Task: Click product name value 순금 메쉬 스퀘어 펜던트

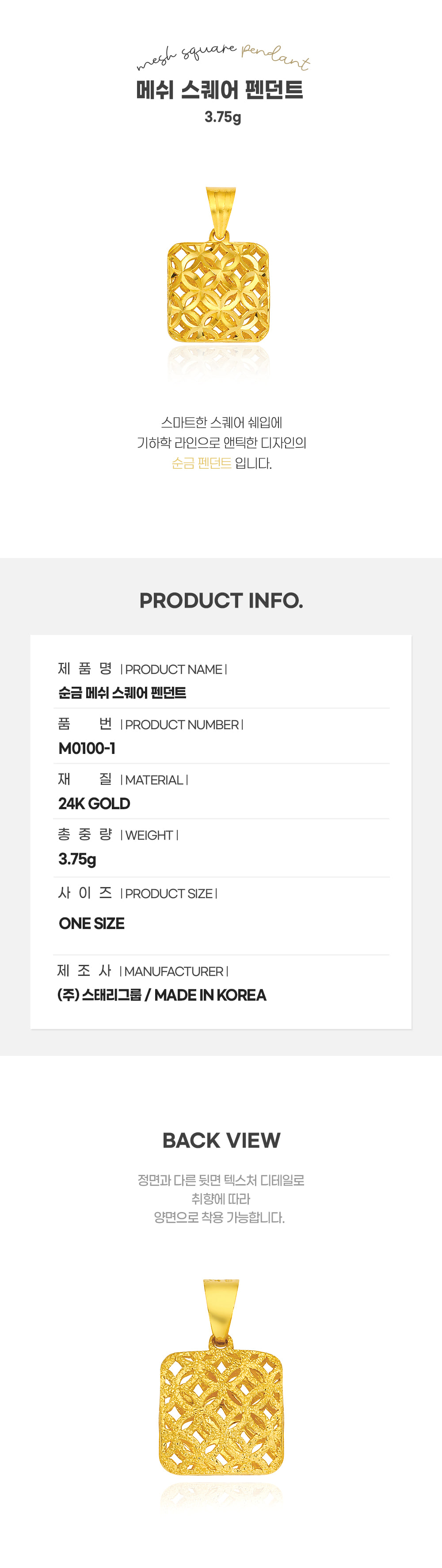Action: 122,693
